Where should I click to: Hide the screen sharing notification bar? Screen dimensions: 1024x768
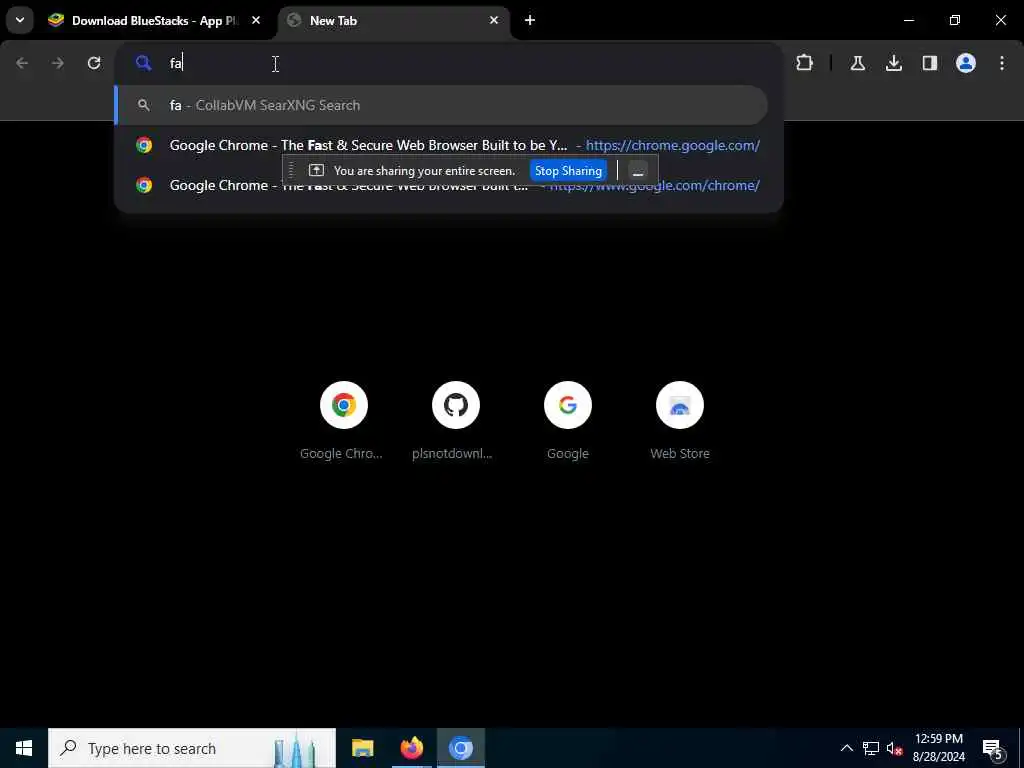point(638,171)
